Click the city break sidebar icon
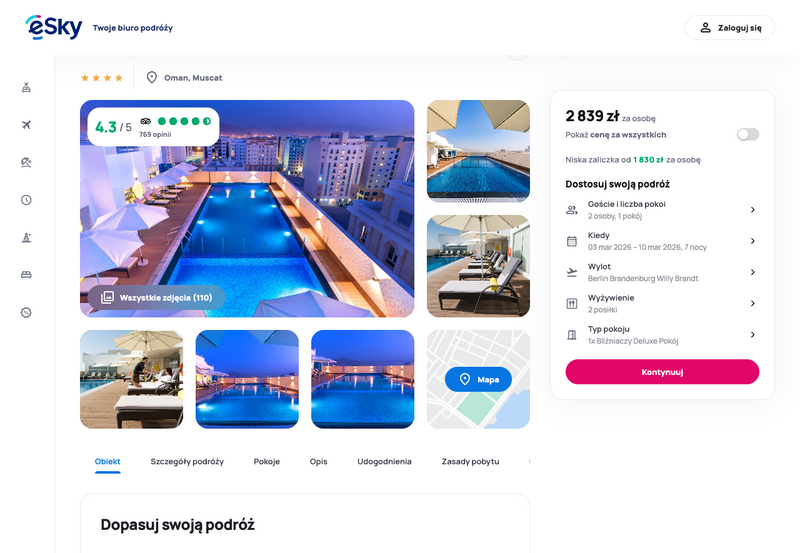The width and height of the screenshot is (800, 553). click(27, 237)
